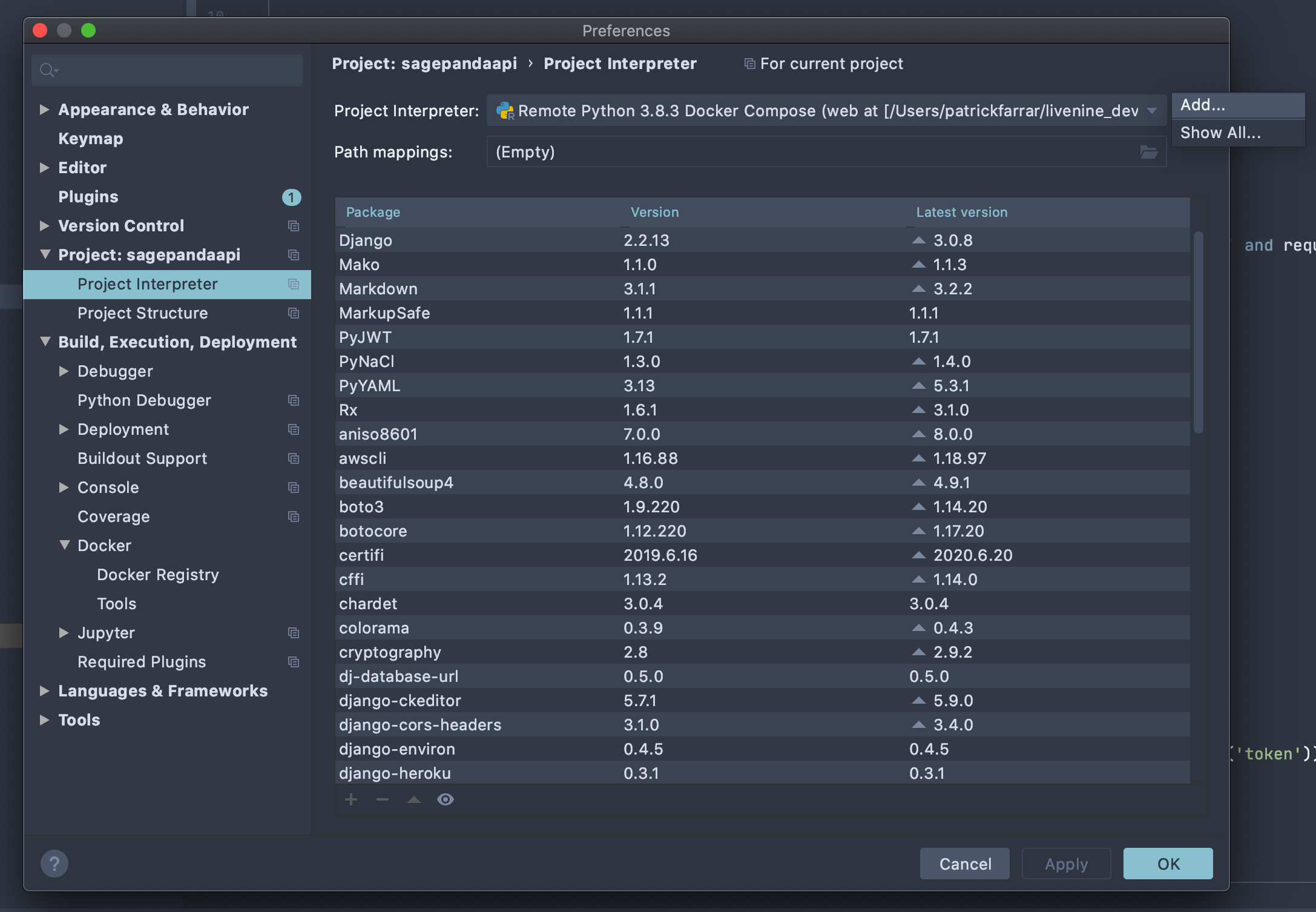The width and height of the screenshot is (1316, 912).
Task: Select the beautifulsoup4 package row
Action: click(763, 483)
